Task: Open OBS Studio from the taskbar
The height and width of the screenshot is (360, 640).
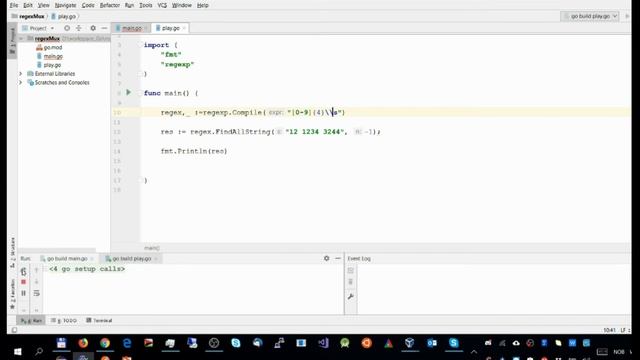Action: [214, 343]
